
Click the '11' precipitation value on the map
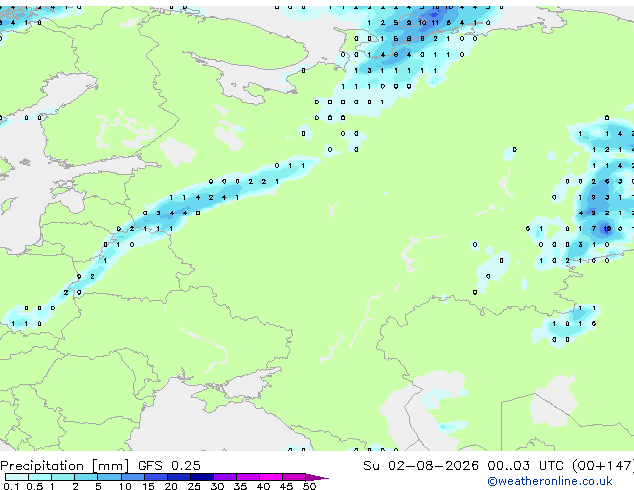[435, 23]
